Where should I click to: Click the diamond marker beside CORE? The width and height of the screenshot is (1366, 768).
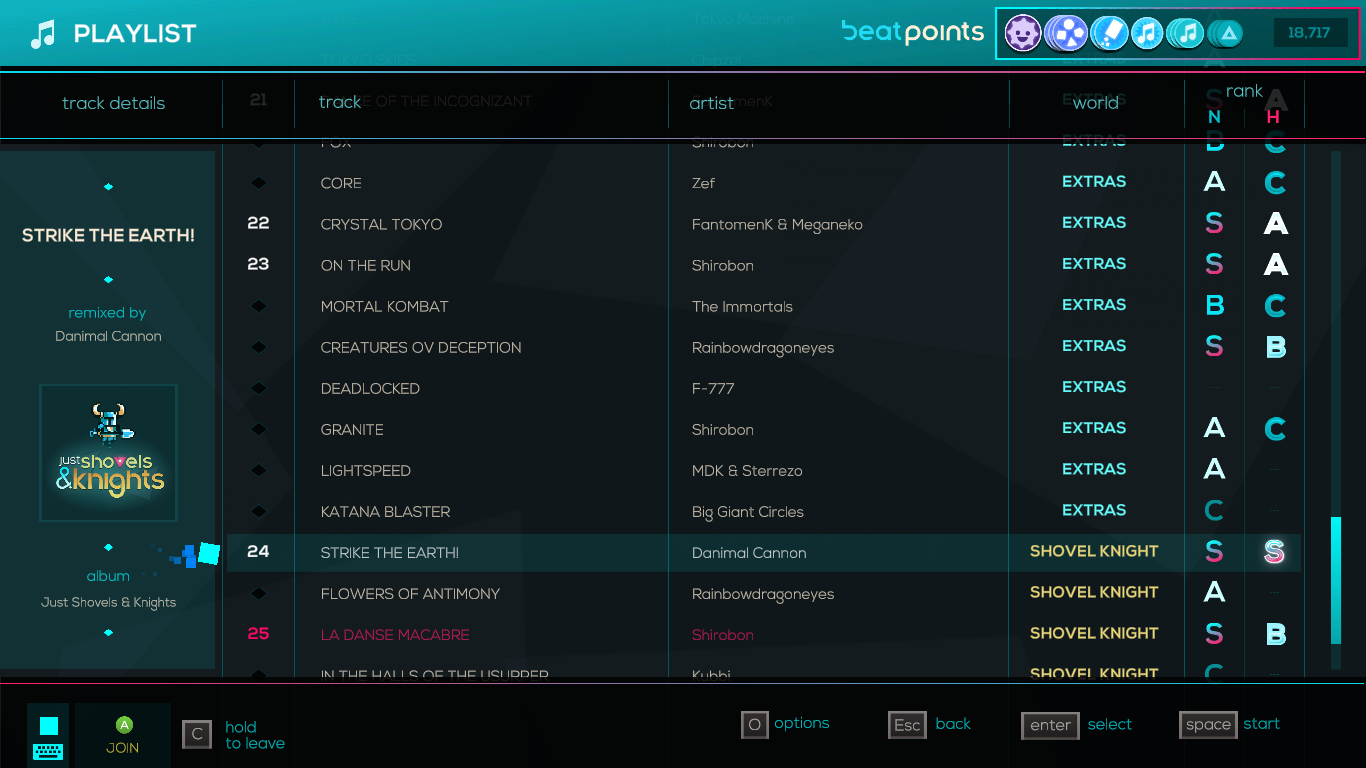point(258,183)
